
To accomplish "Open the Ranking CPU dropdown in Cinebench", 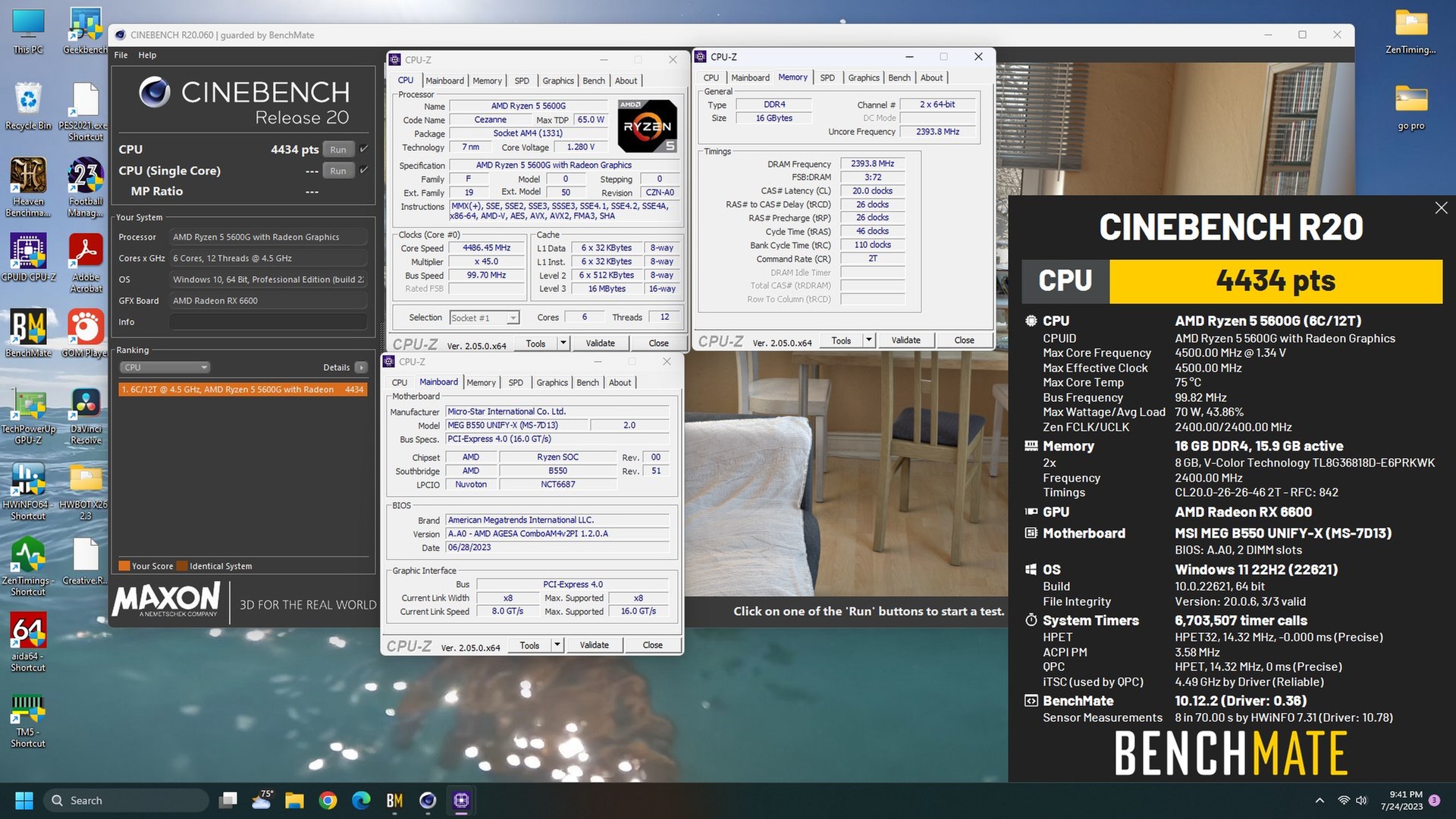I will (x=165, y=367).
